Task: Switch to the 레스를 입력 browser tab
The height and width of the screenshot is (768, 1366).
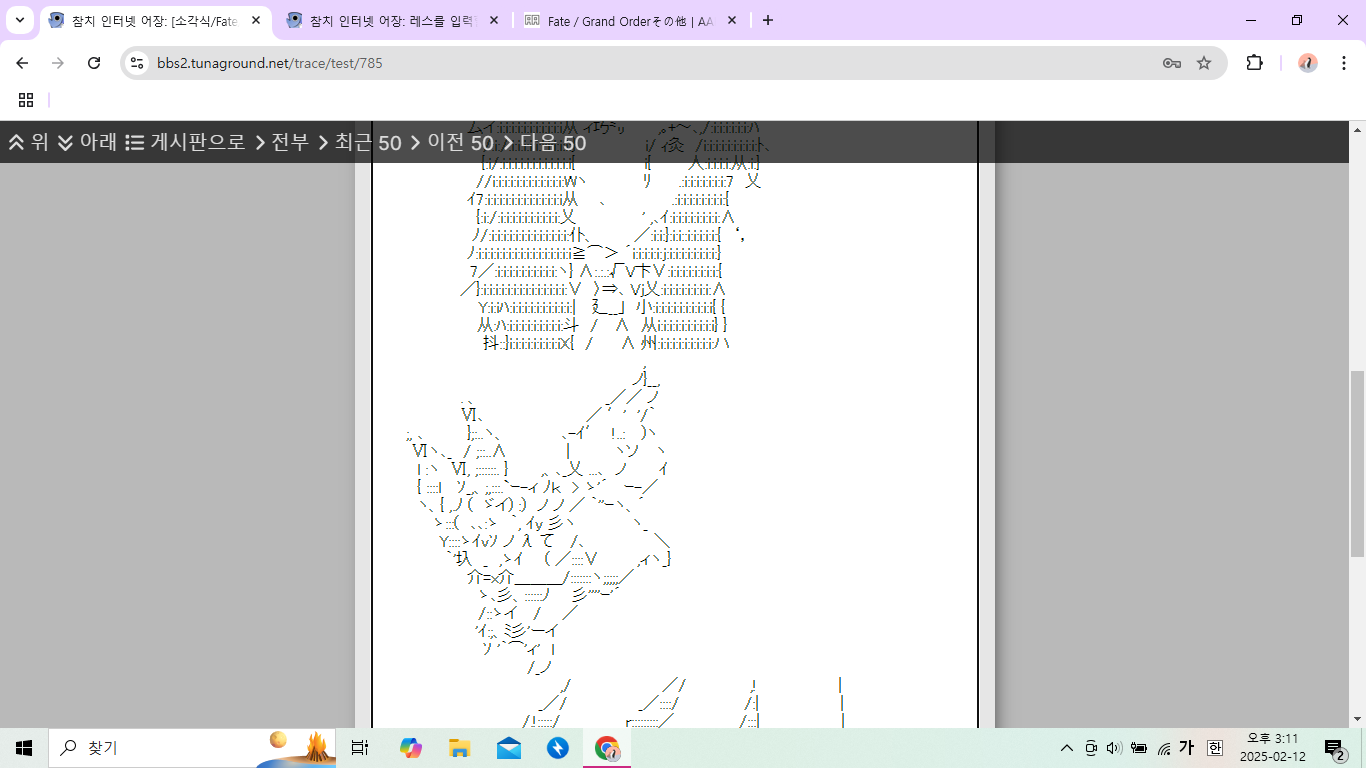Action: [x=392, y=20]
